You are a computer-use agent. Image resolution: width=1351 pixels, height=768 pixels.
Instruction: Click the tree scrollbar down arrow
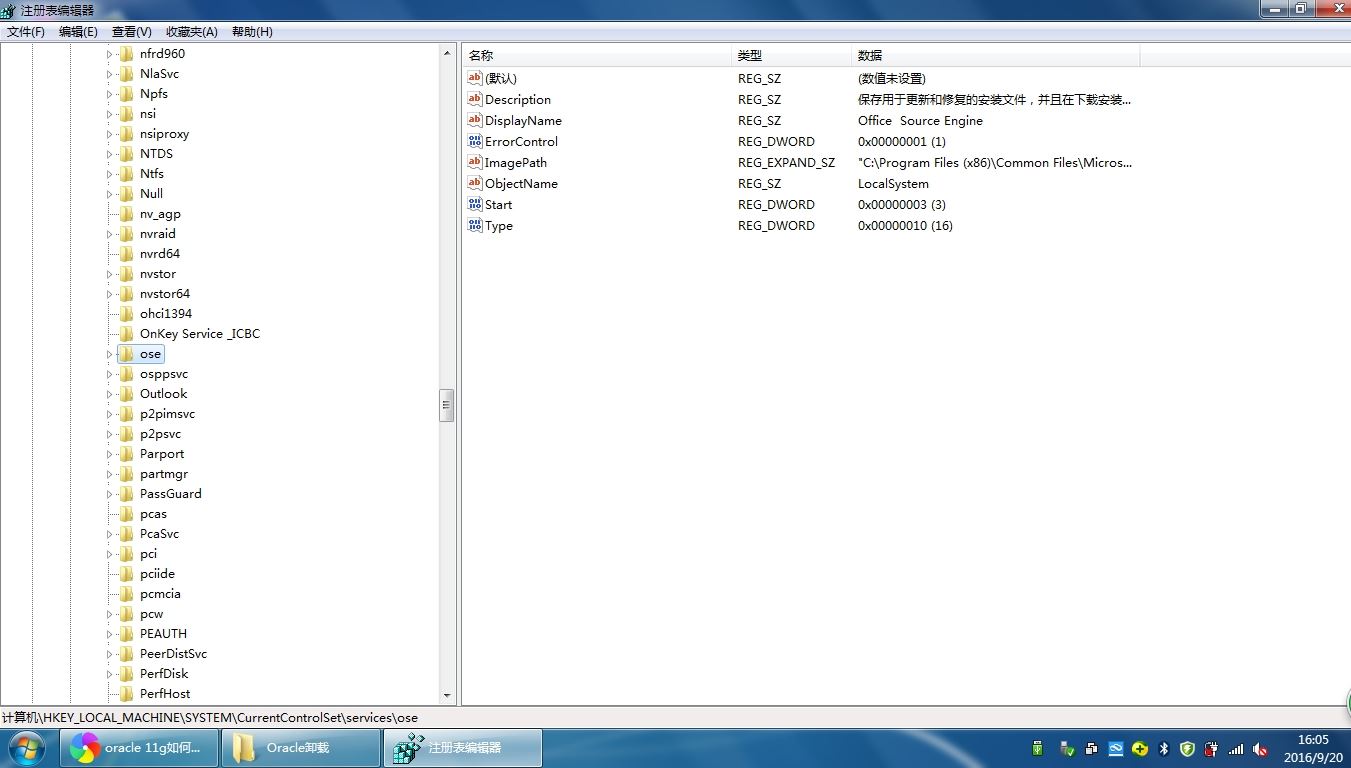pos(447,696)
